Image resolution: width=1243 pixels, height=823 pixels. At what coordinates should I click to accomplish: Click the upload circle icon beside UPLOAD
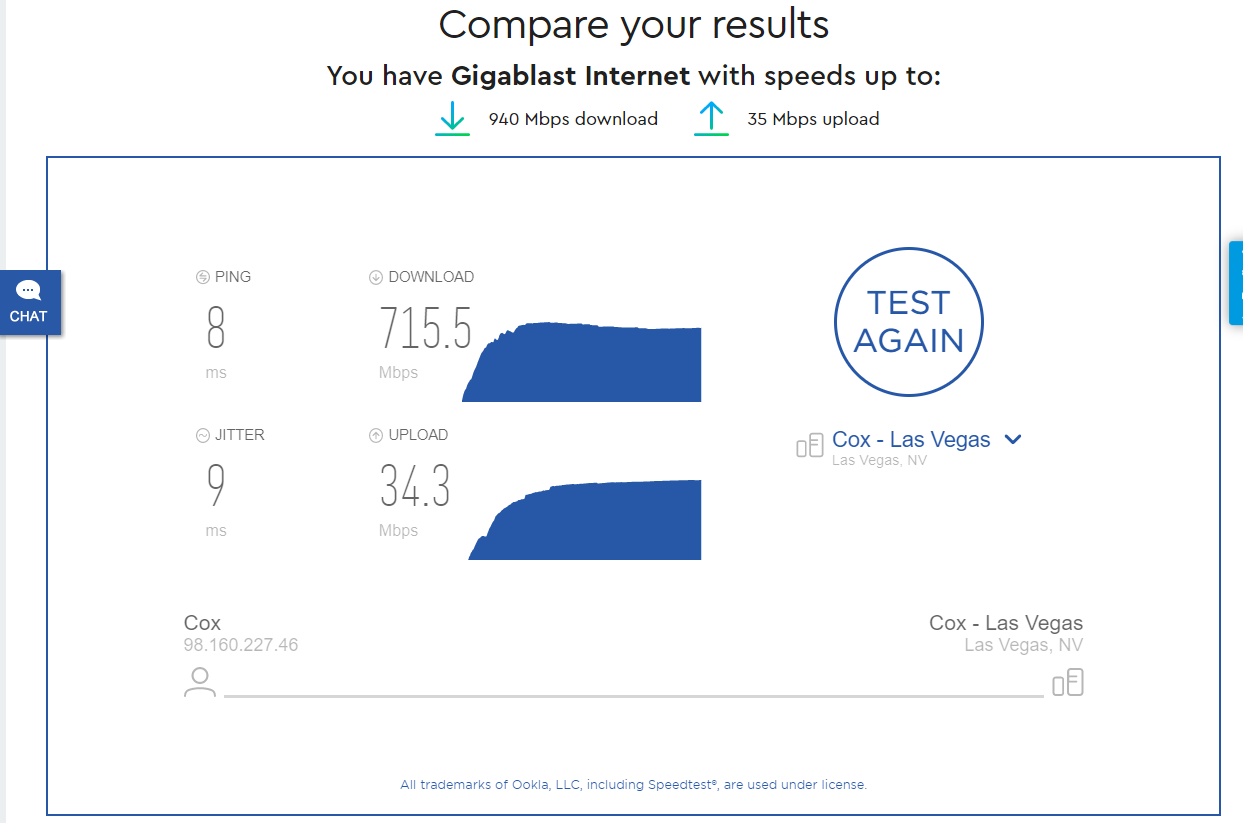[x=376, y=435]
